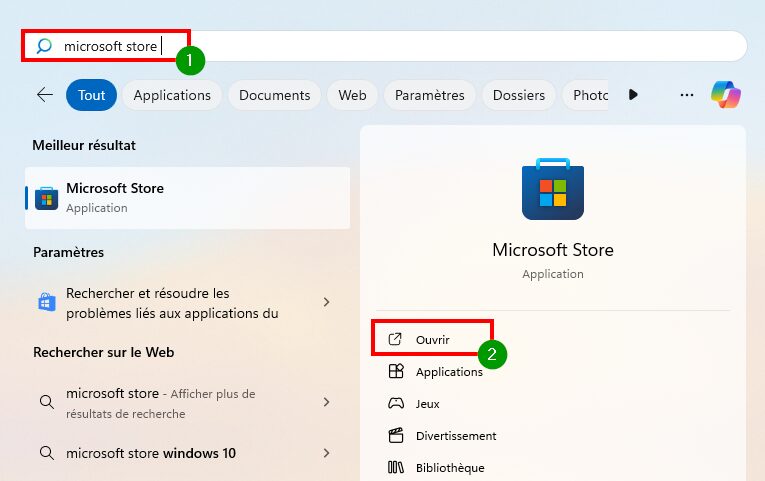Click the Store troubleshooter bag icon

pyautogui.click(x=47, y=302)
